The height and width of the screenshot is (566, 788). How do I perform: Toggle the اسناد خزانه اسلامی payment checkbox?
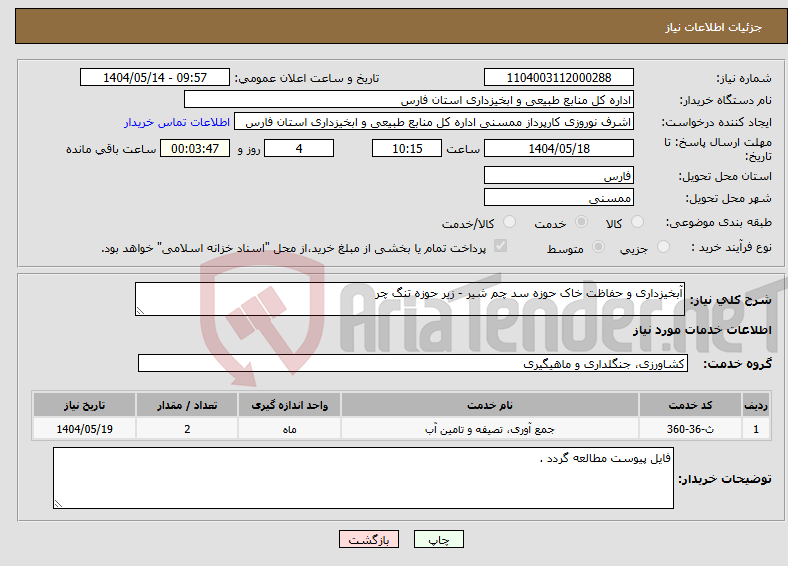(x=501, y=246)
